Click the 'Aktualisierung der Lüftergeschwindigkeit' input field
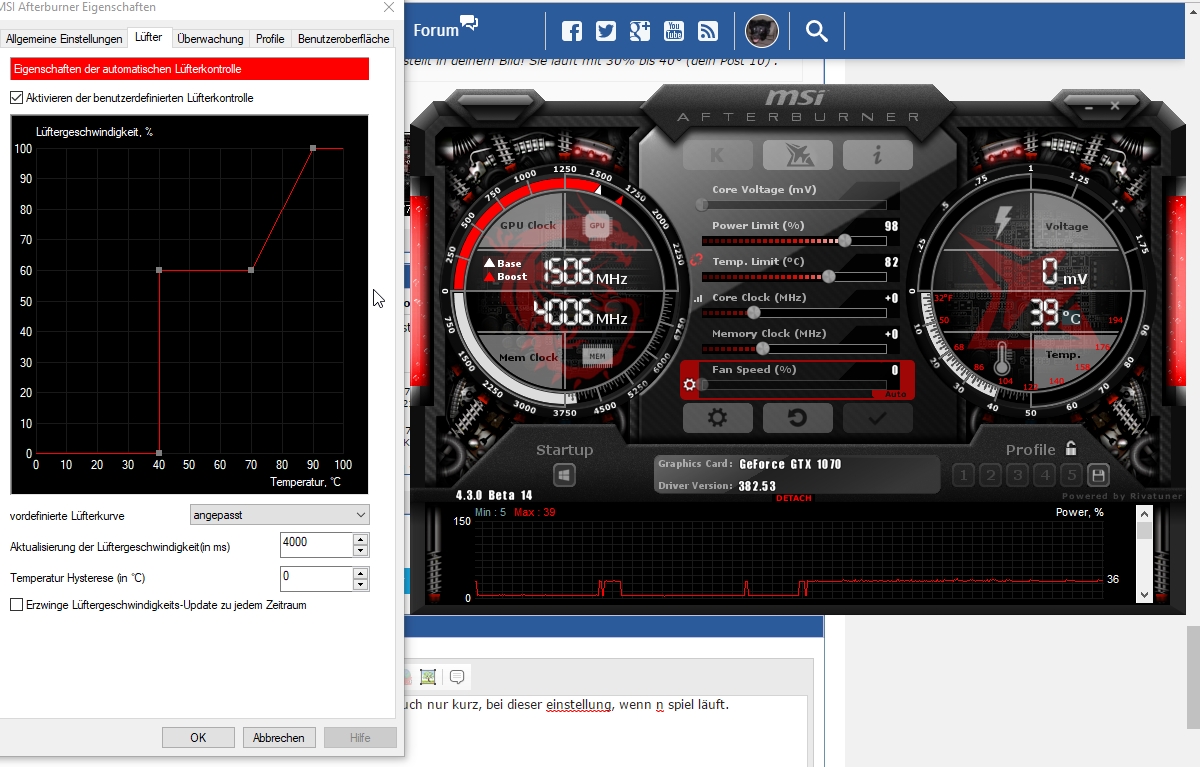This screenshot has height=767, width=1200. tap(316, 545)
